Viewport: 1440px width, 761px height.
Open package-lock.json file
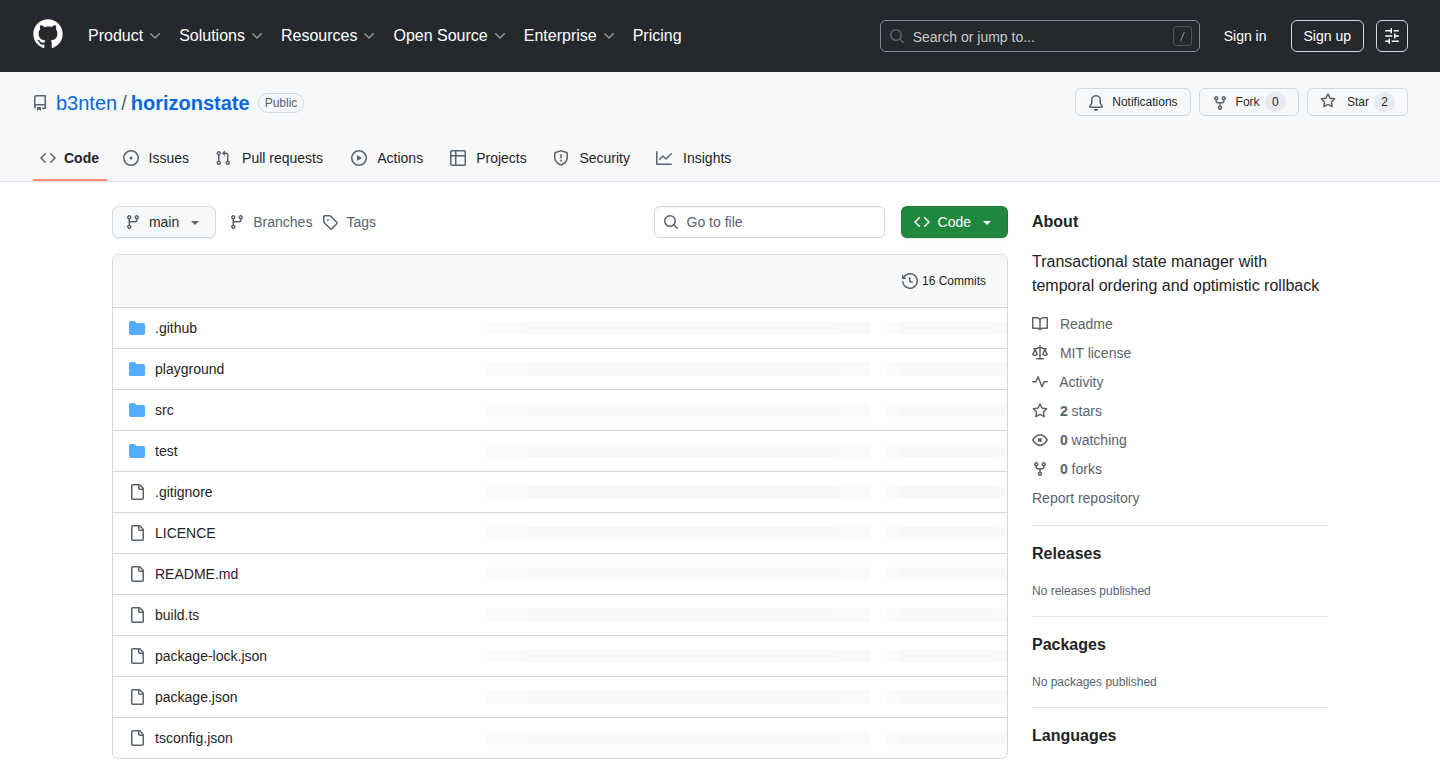211,656
